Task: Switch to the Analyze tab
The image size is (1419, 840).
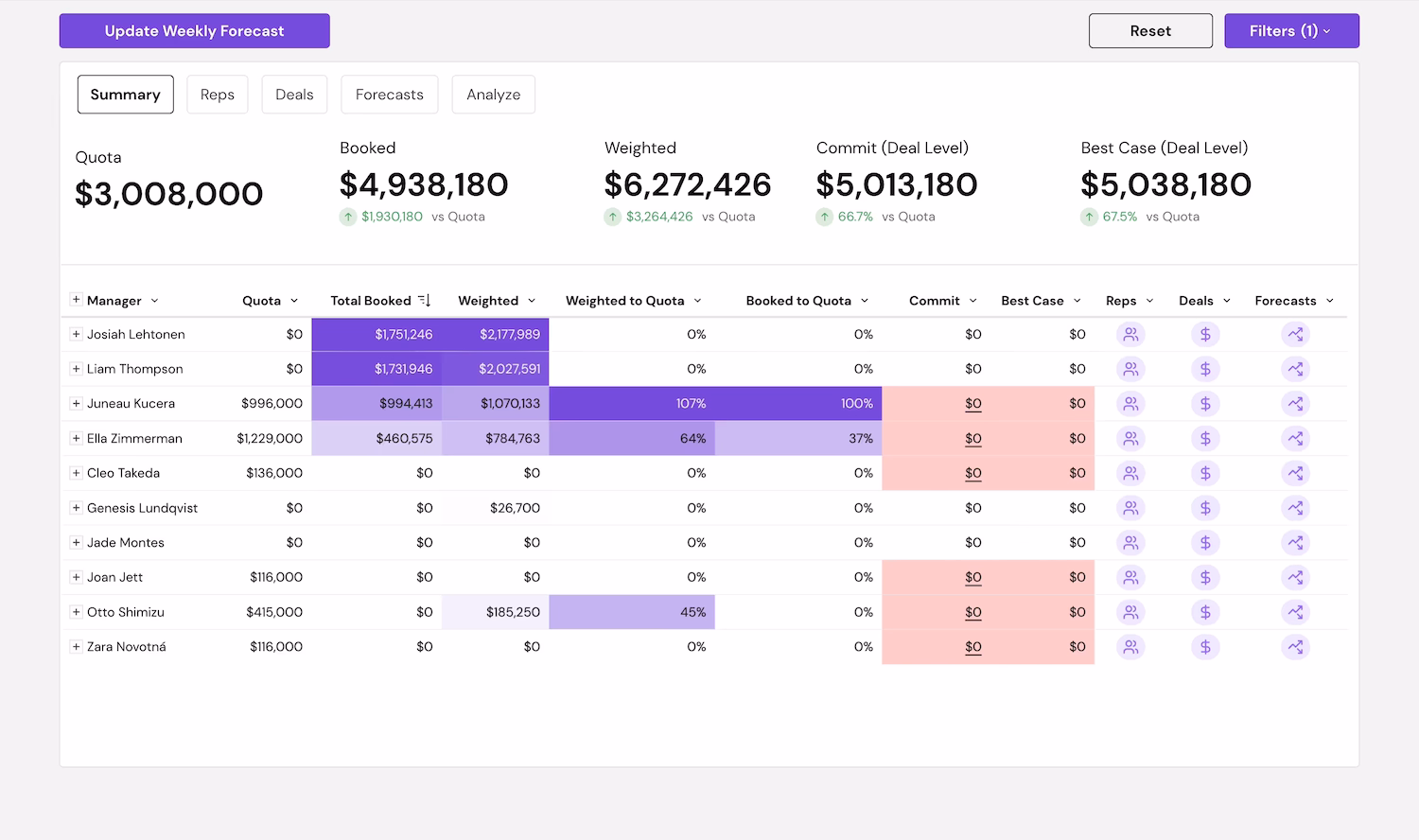Action: point(493,94)
